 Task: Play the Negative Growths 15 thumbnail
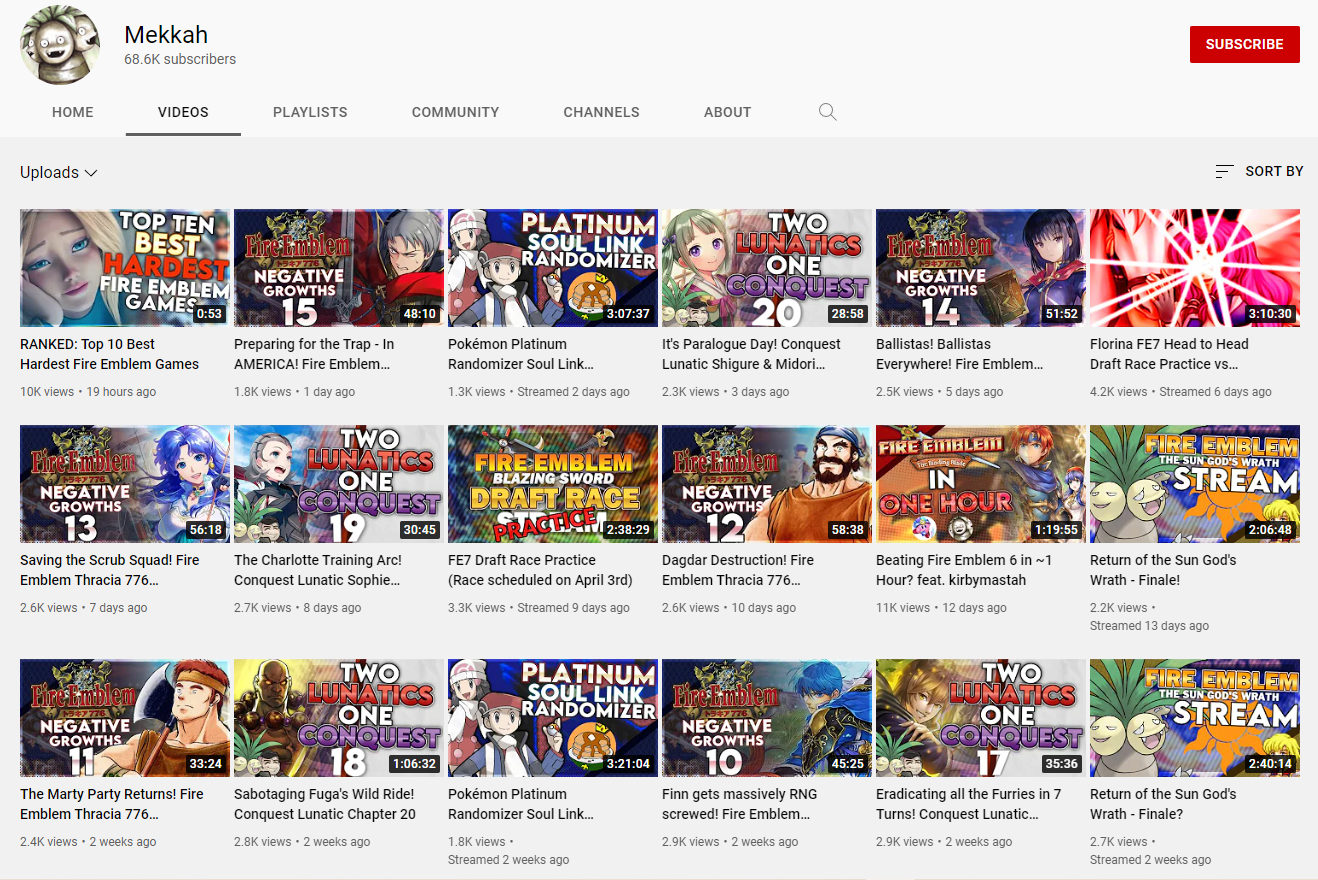339,268
